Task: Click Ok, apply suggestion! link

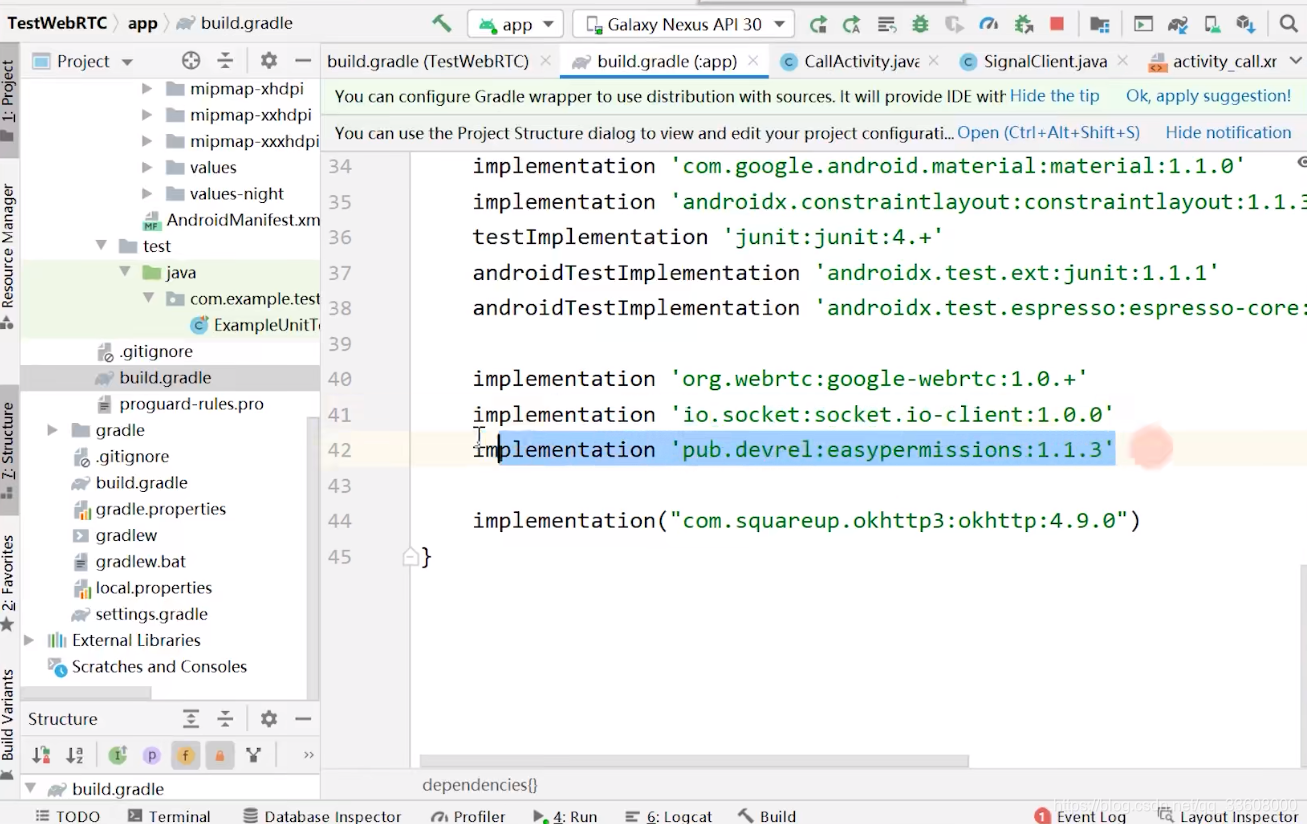Action: pos(1208,96)
